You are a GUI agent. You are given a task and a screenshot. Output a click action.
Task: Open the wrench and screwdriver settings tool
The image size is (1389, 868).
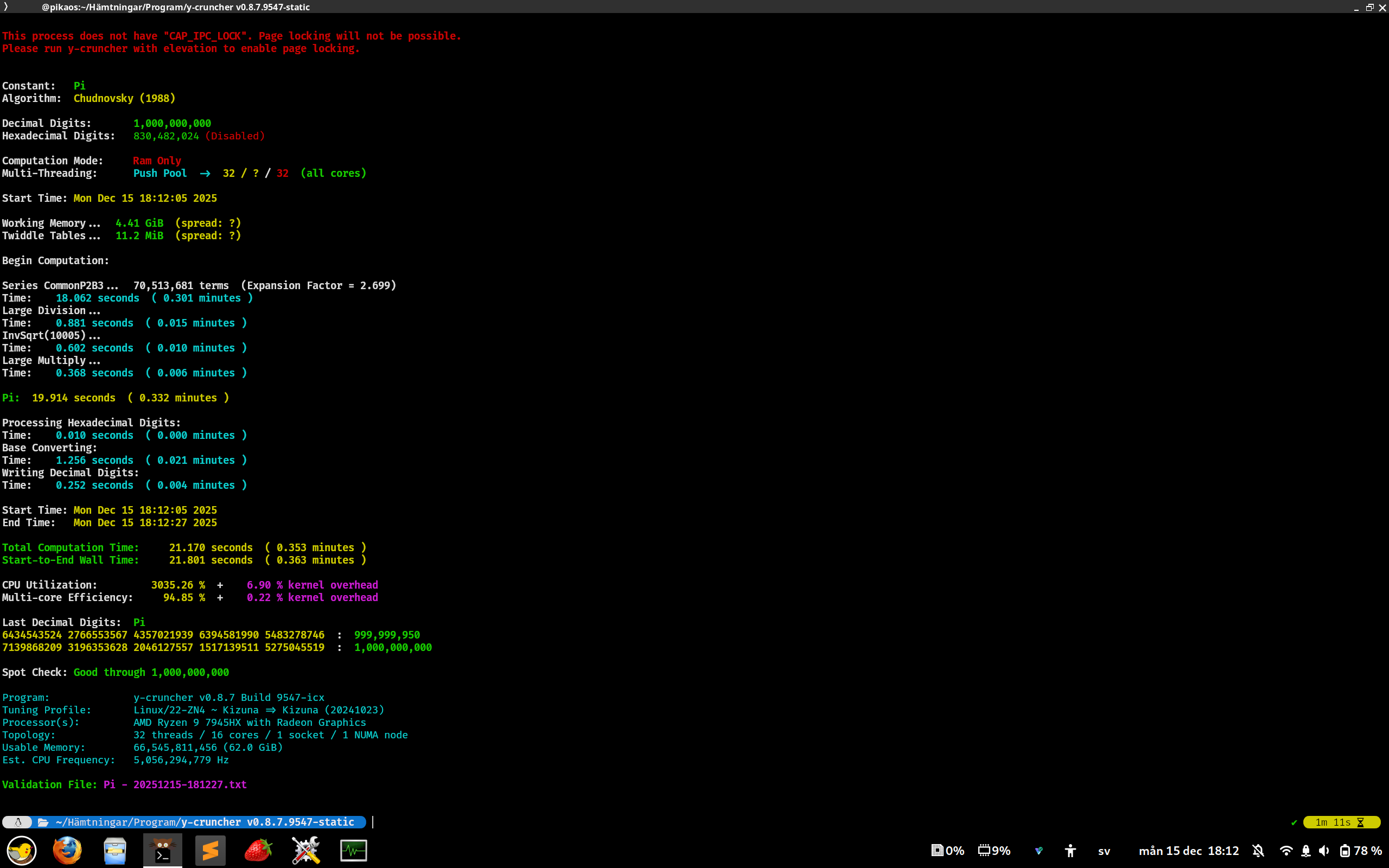coord(305,850)
